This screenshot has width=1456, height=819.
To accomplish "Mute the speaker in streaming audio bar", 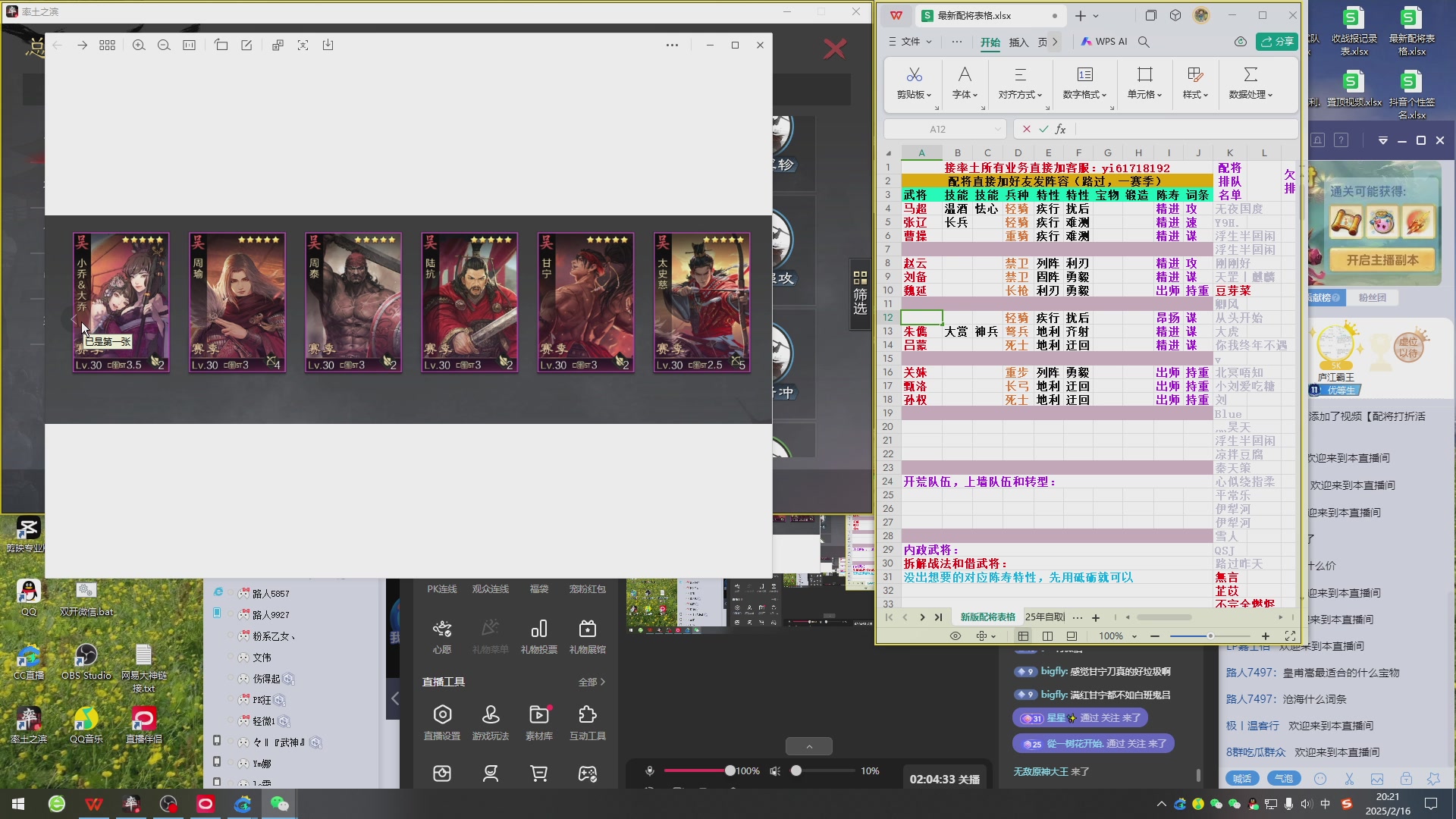I will click(775, 770).
